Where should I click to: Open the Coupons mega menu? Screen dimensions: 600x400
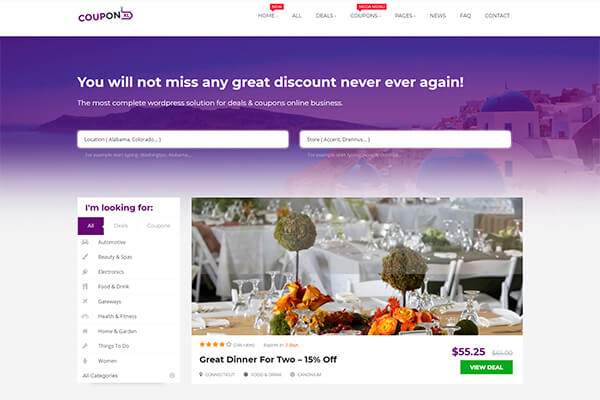click(x=365, y=16)
